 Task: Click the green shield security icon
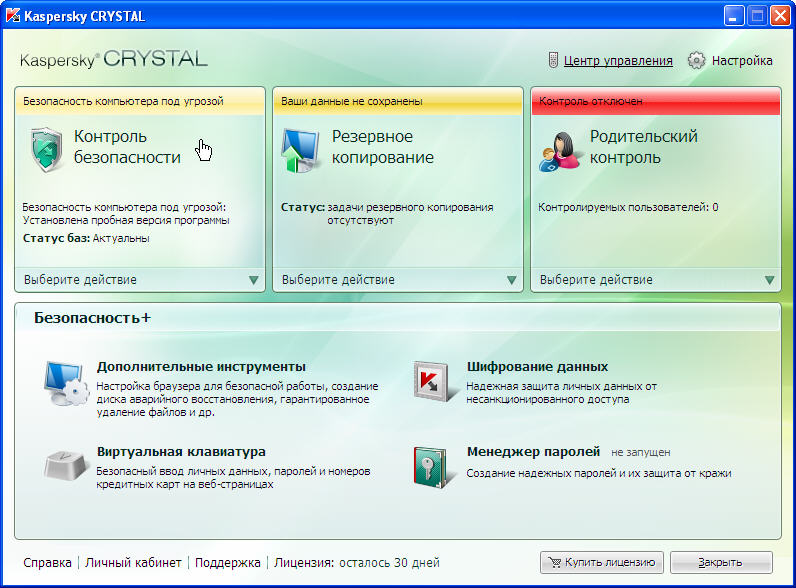pyautogui.click(x=47, y=150)
